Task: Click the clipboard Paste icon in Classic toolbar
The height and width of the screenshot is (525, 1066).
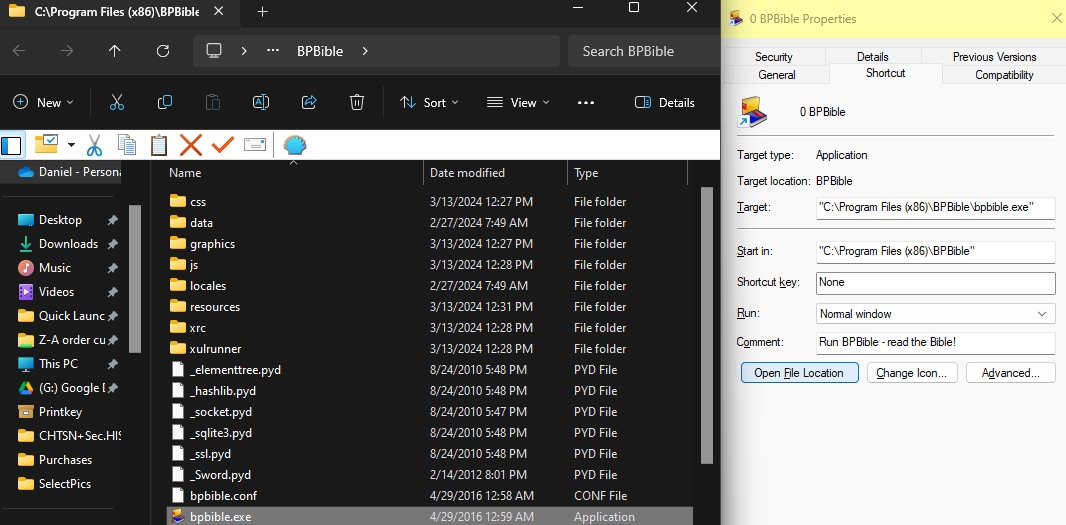Action: 158,145
